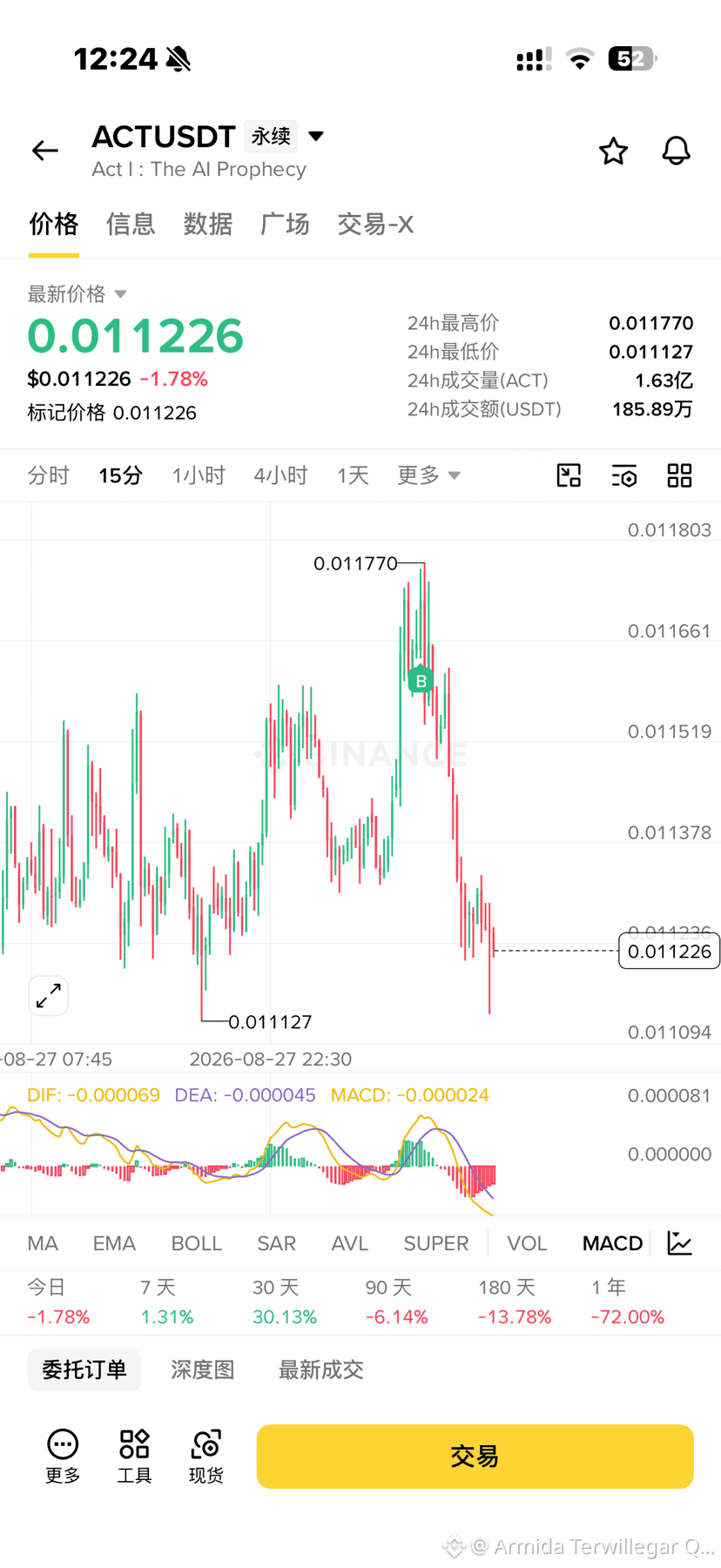Tap the 180 天 -13.78% performance cell

[515, 1302]
